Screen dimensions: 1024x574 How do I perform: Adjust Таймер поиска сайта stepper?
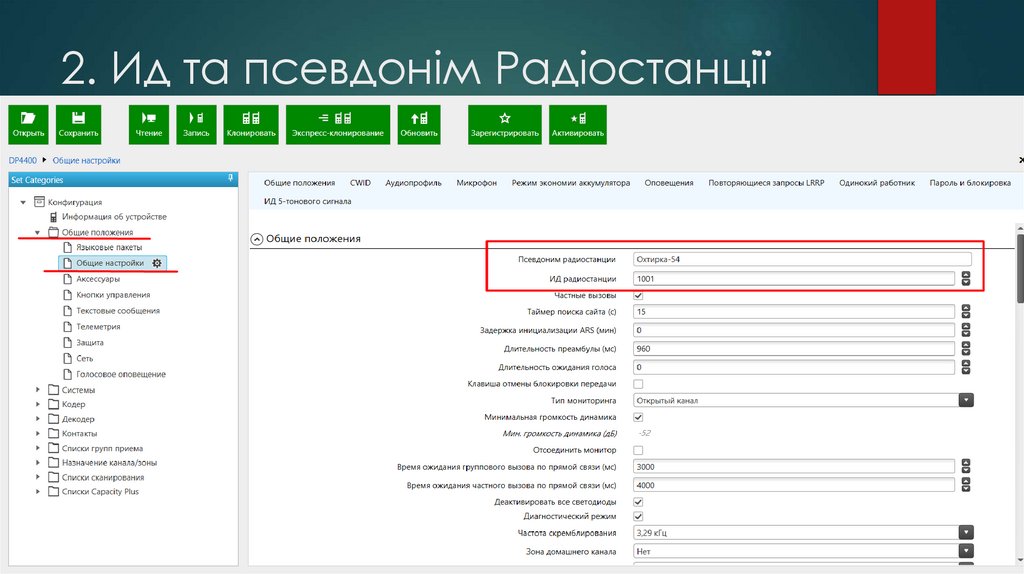(x=966, y=311)
